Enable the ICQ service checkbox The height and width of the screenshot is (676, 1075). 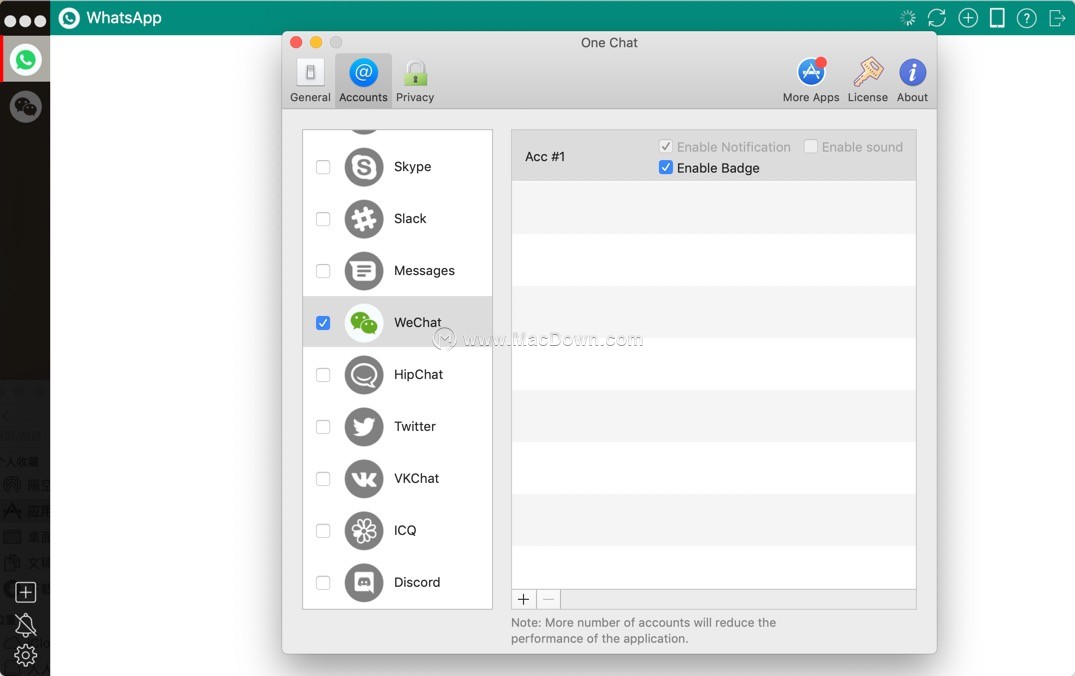[323, 531]
